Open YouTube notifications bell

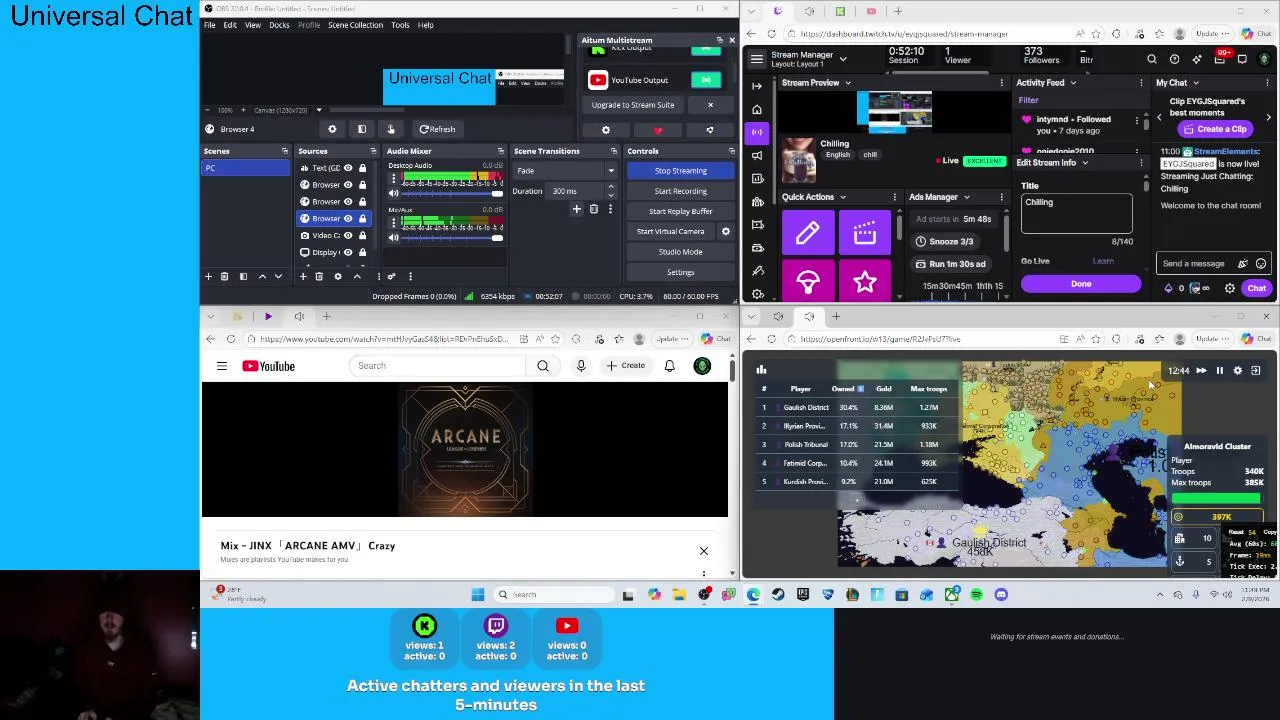669,366
